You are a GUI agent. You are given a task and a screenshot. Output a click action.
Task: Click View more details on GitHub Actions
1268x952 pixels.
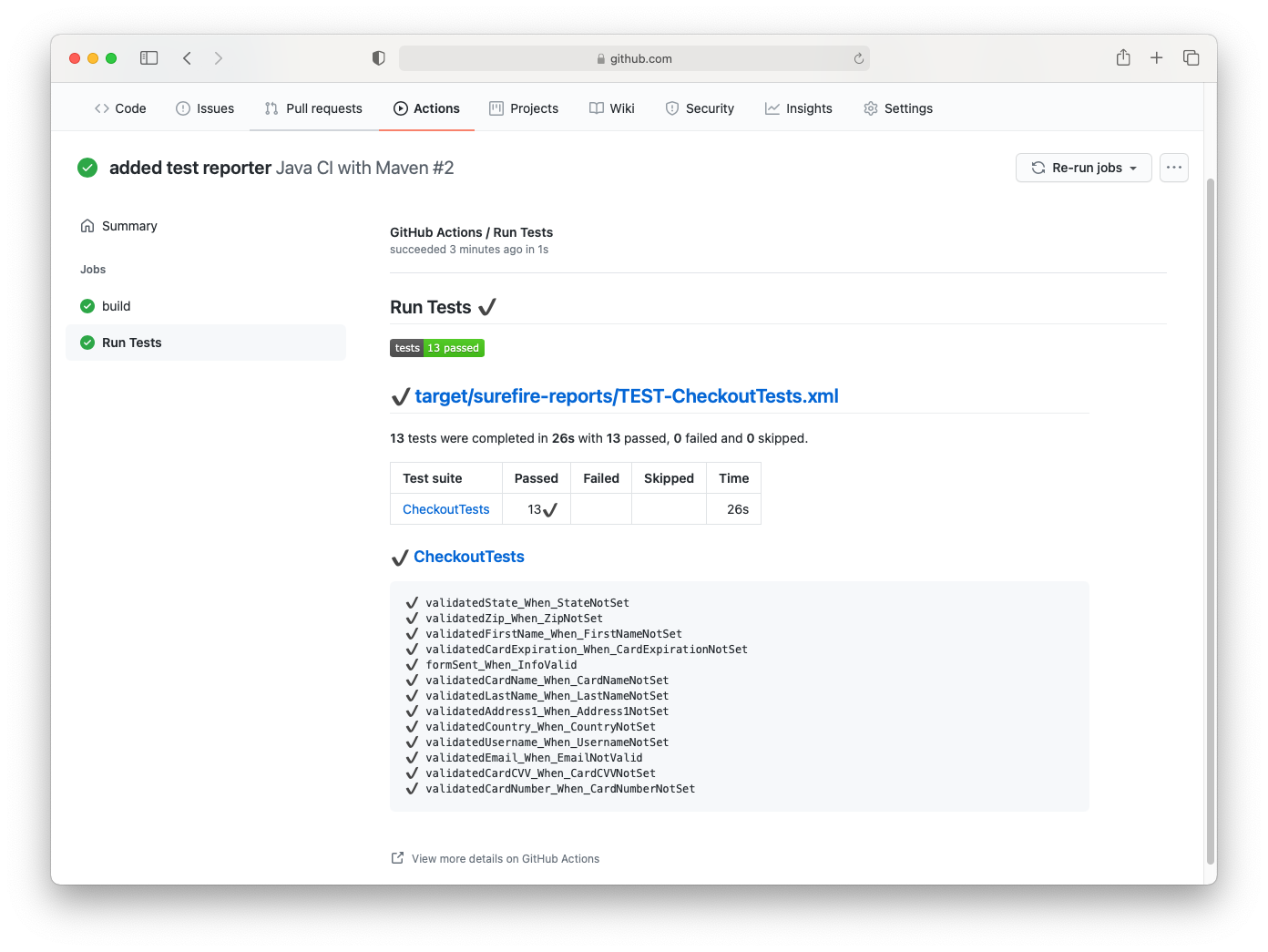pos(506,859)
